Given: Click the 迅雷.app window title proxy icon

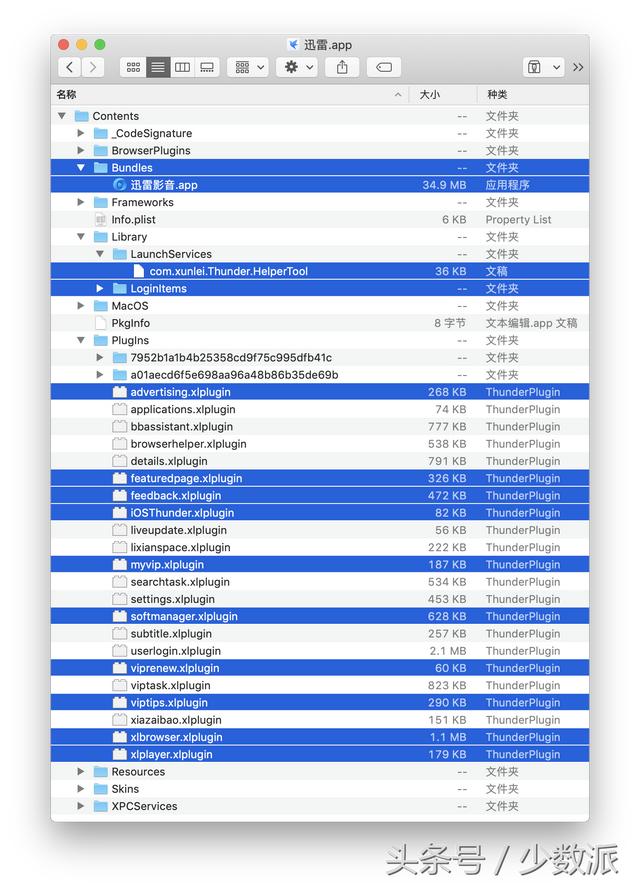Looking at the screenshot, I should pyautogui.click(x=293, y=44).
